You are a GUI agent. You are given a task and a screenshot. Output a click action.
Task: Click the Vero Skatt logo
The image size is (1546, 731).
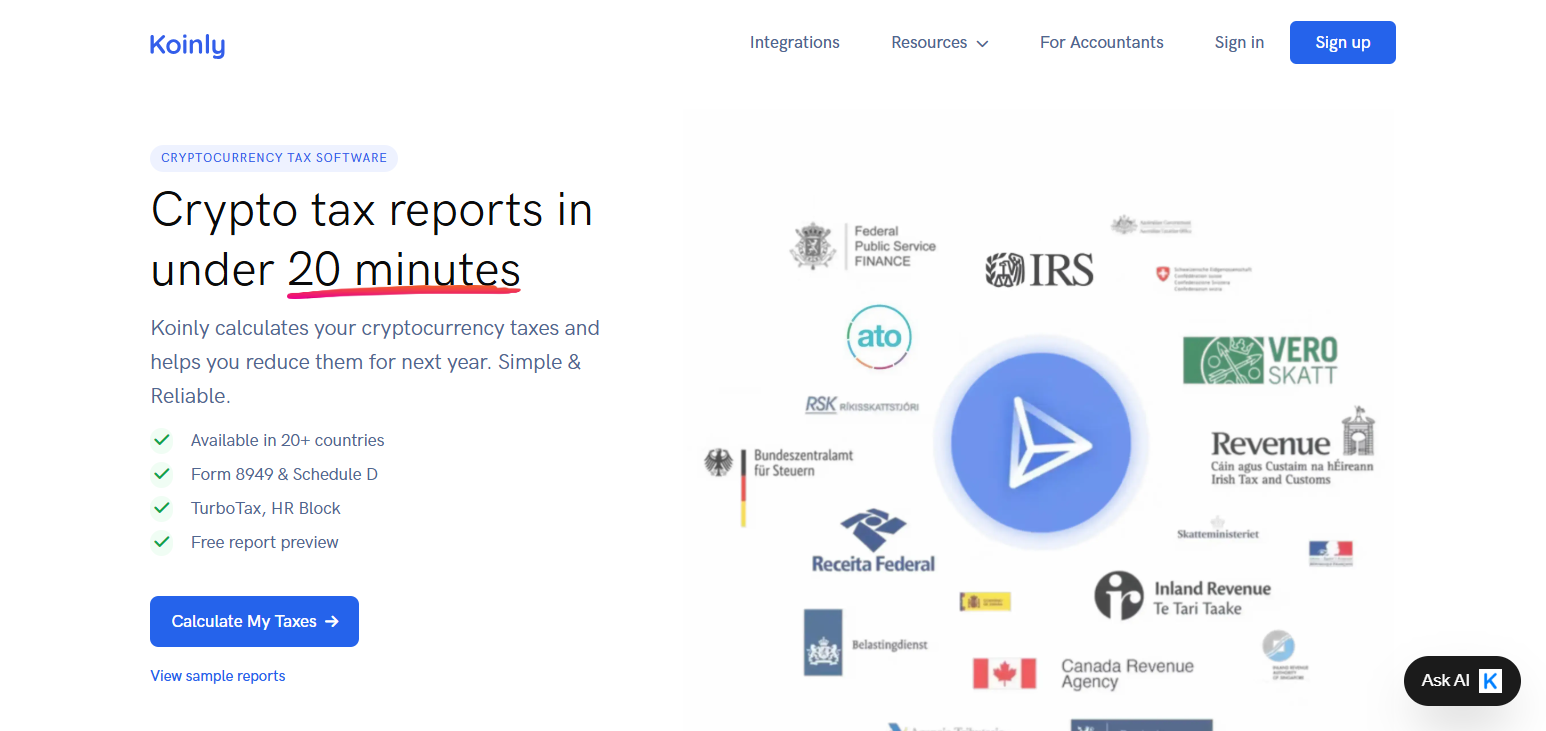coord(1260,360)
